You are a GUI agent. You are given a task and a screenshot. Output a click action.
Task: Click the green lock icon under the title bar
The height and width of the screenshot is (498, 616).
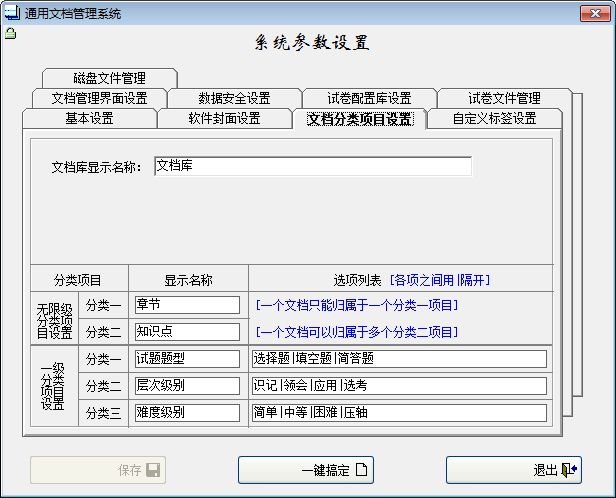11,34
